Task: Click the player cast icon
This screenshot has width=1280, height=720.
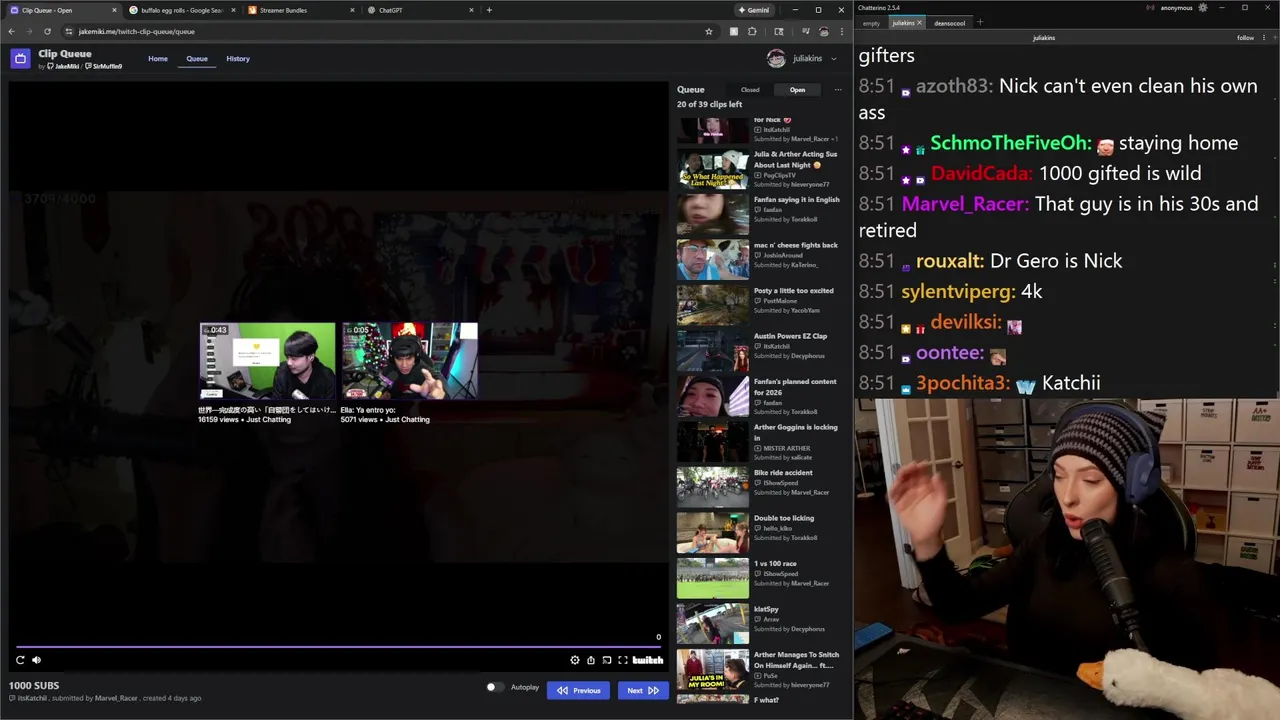Action: click(607, 660)
